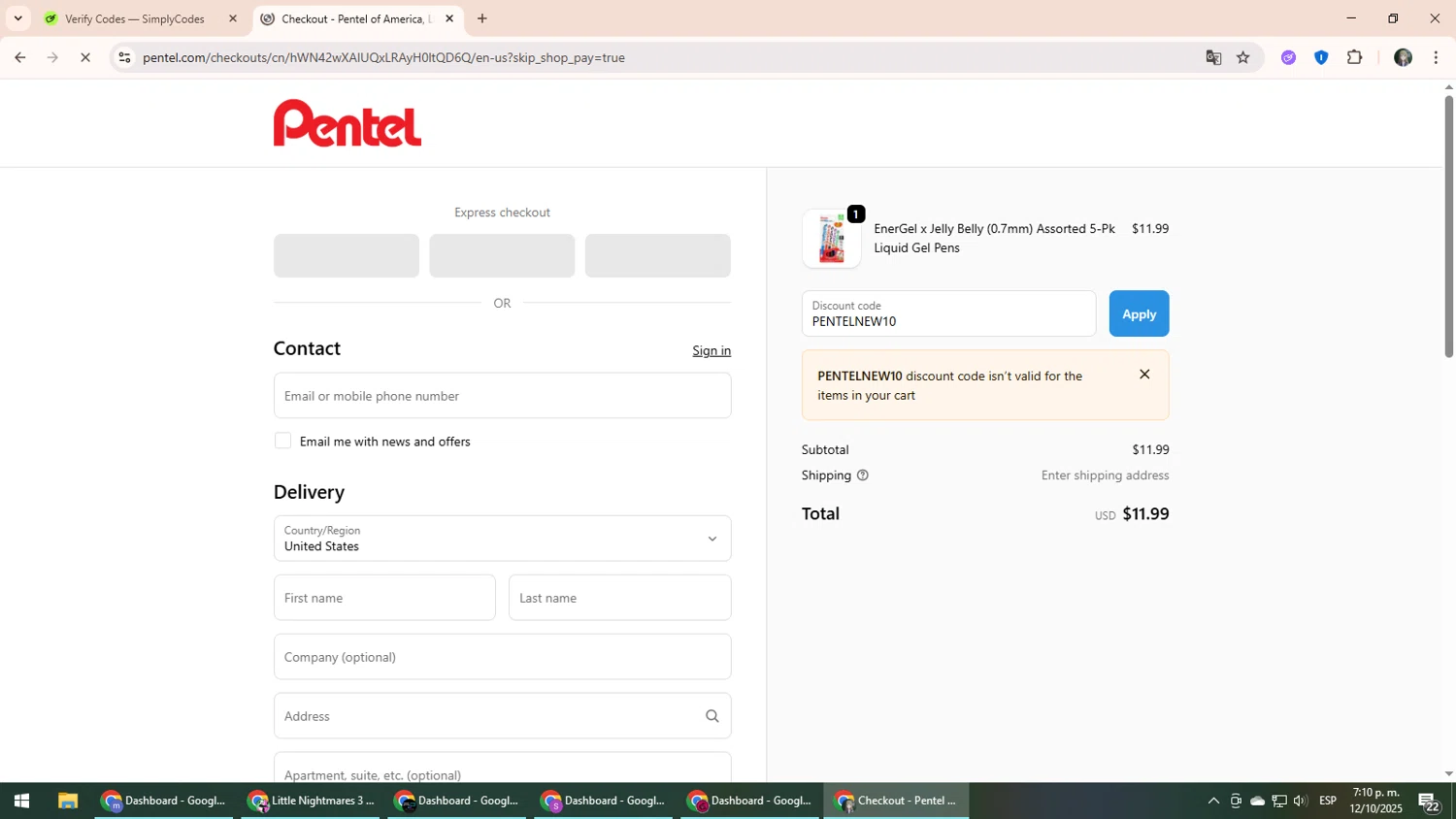Click the Pentel logo
Image resolution: width=1456 pixels, height=819 pixels.
(x=347, y=123)
